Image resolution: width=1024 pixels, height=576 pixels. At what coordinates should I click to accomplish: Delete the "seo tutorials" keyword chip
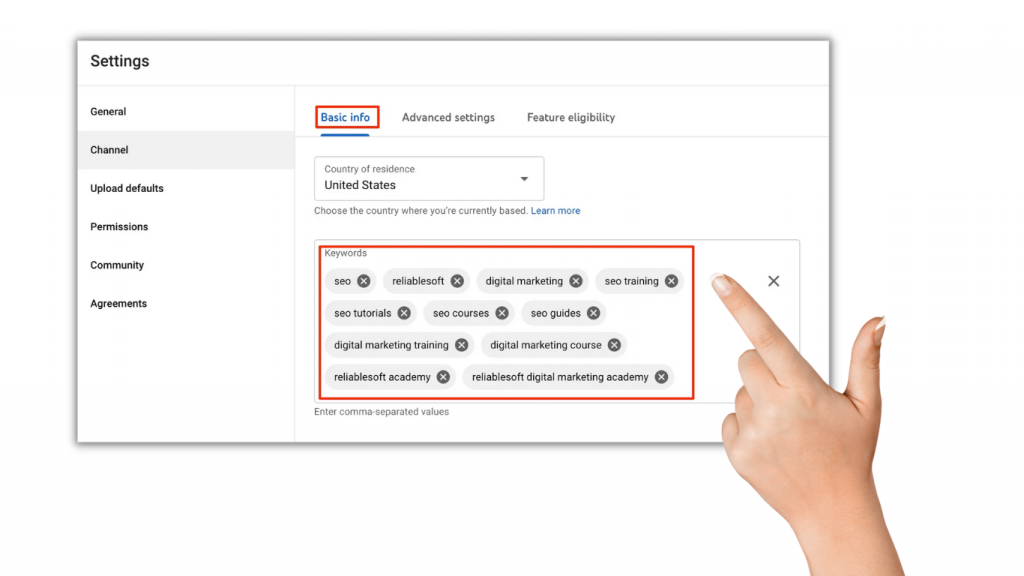[x=404, y=313]
